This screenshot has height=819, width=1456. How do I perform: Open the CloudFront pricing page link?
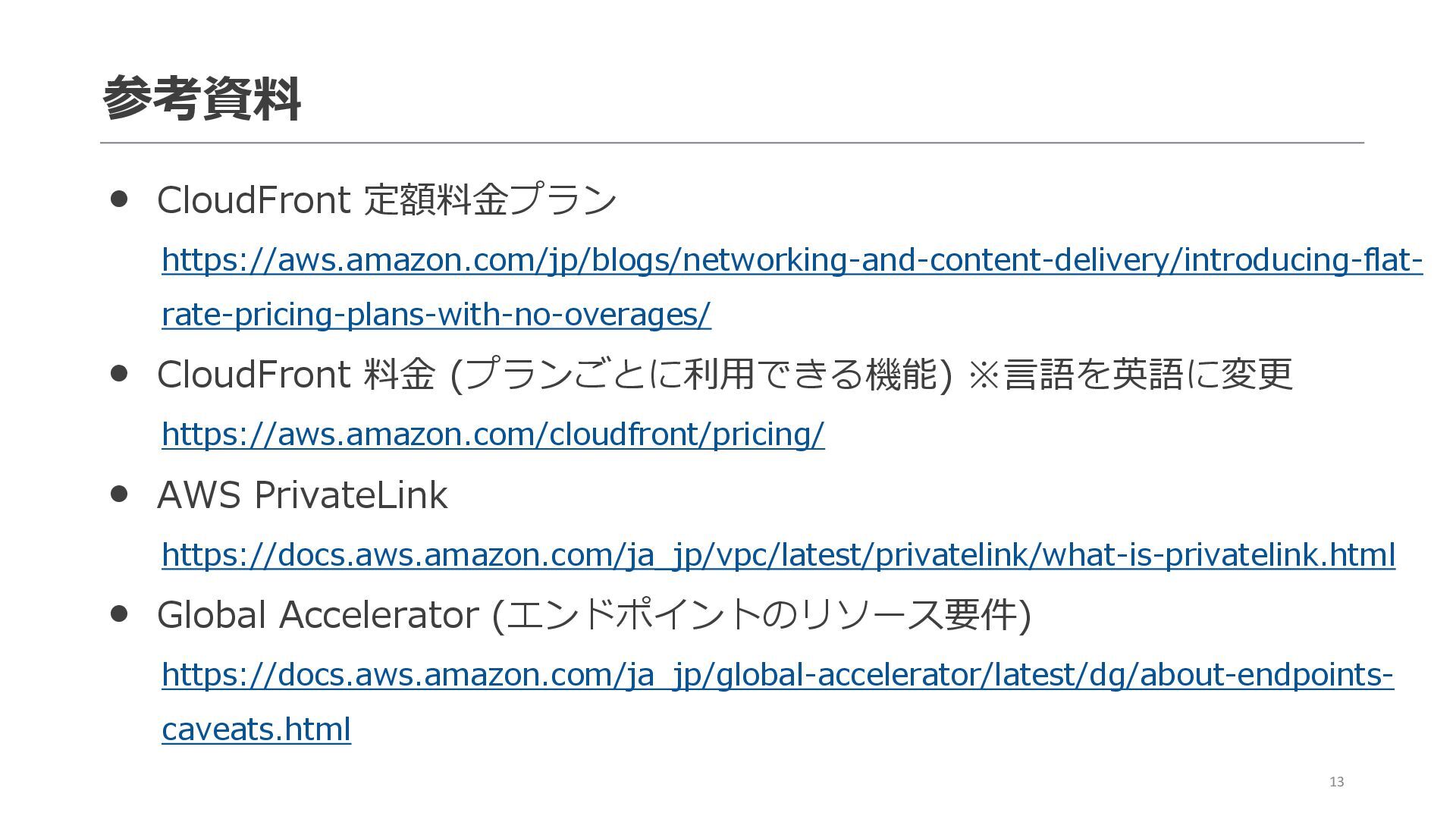coord(493,435)
